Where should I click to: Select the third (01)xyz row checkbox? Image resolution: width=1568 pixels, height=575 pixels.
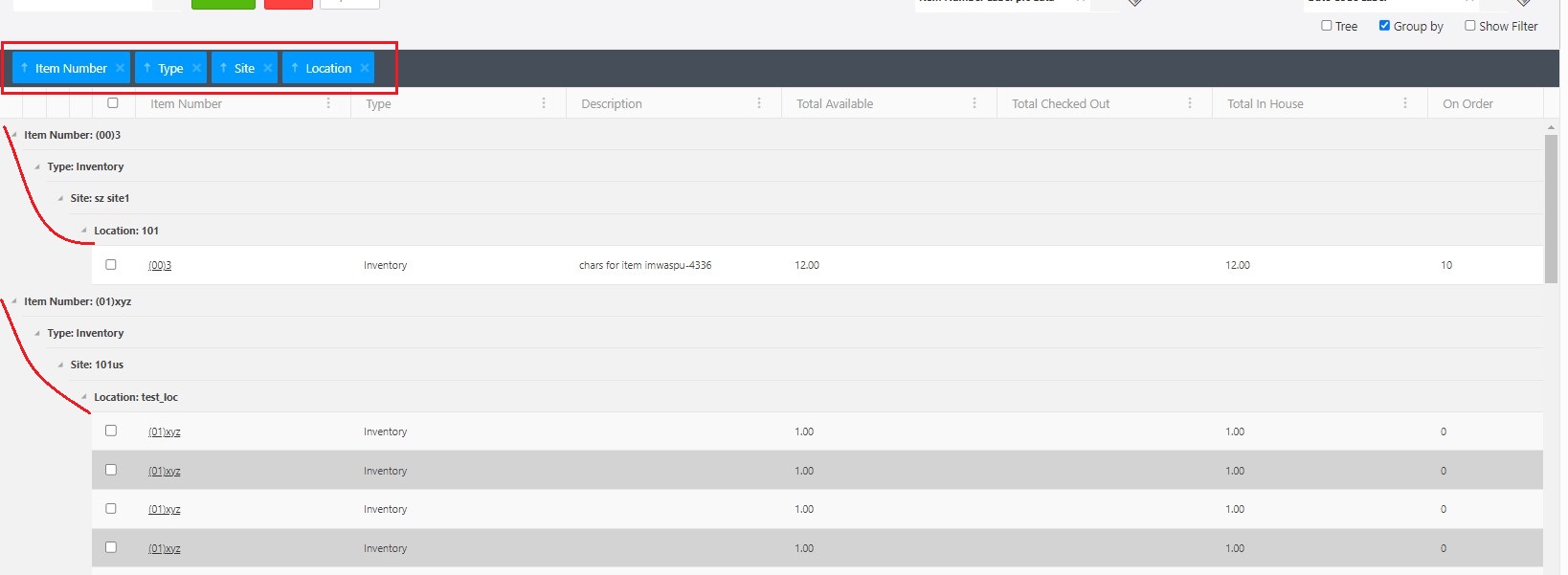[x=111, y=508]
